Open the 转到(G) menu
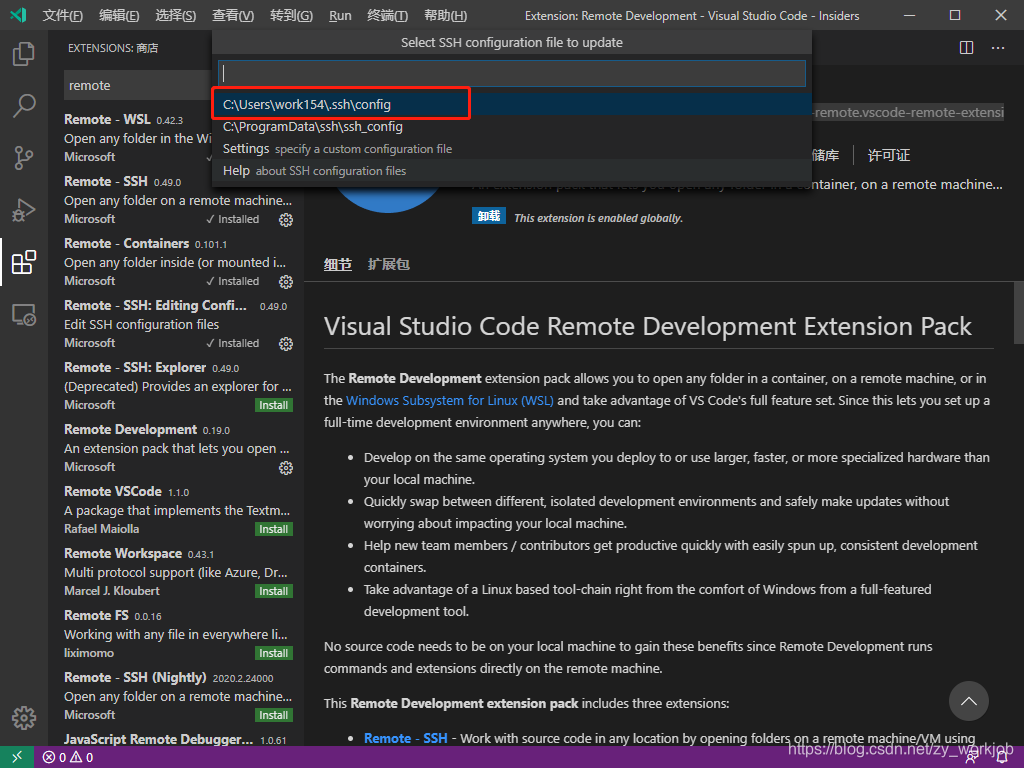This screenshot has width=1024, height=768. [291, 16]
